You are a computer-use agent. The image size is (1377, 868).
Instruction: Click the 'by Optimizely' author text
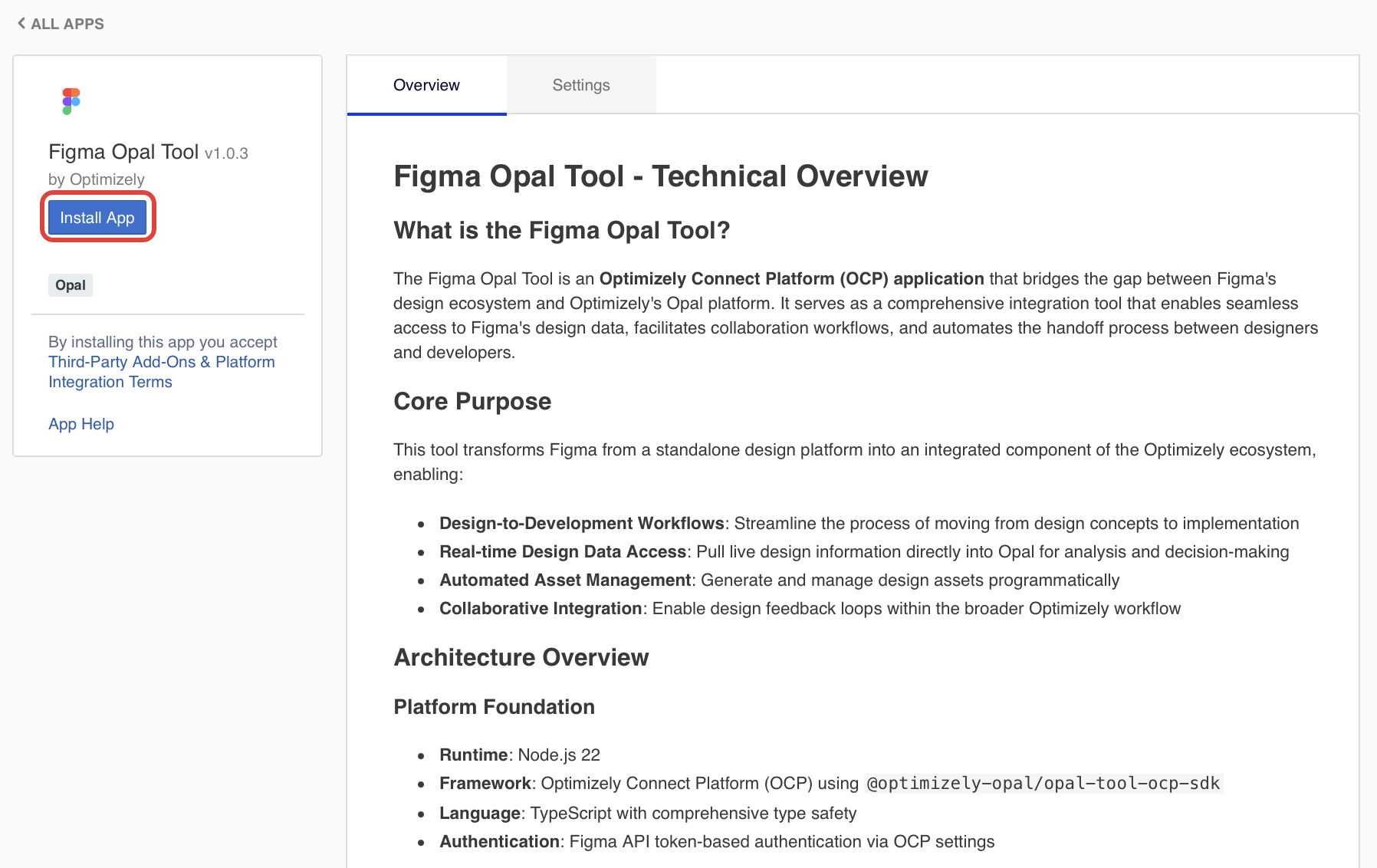click(x=97, y=179)
